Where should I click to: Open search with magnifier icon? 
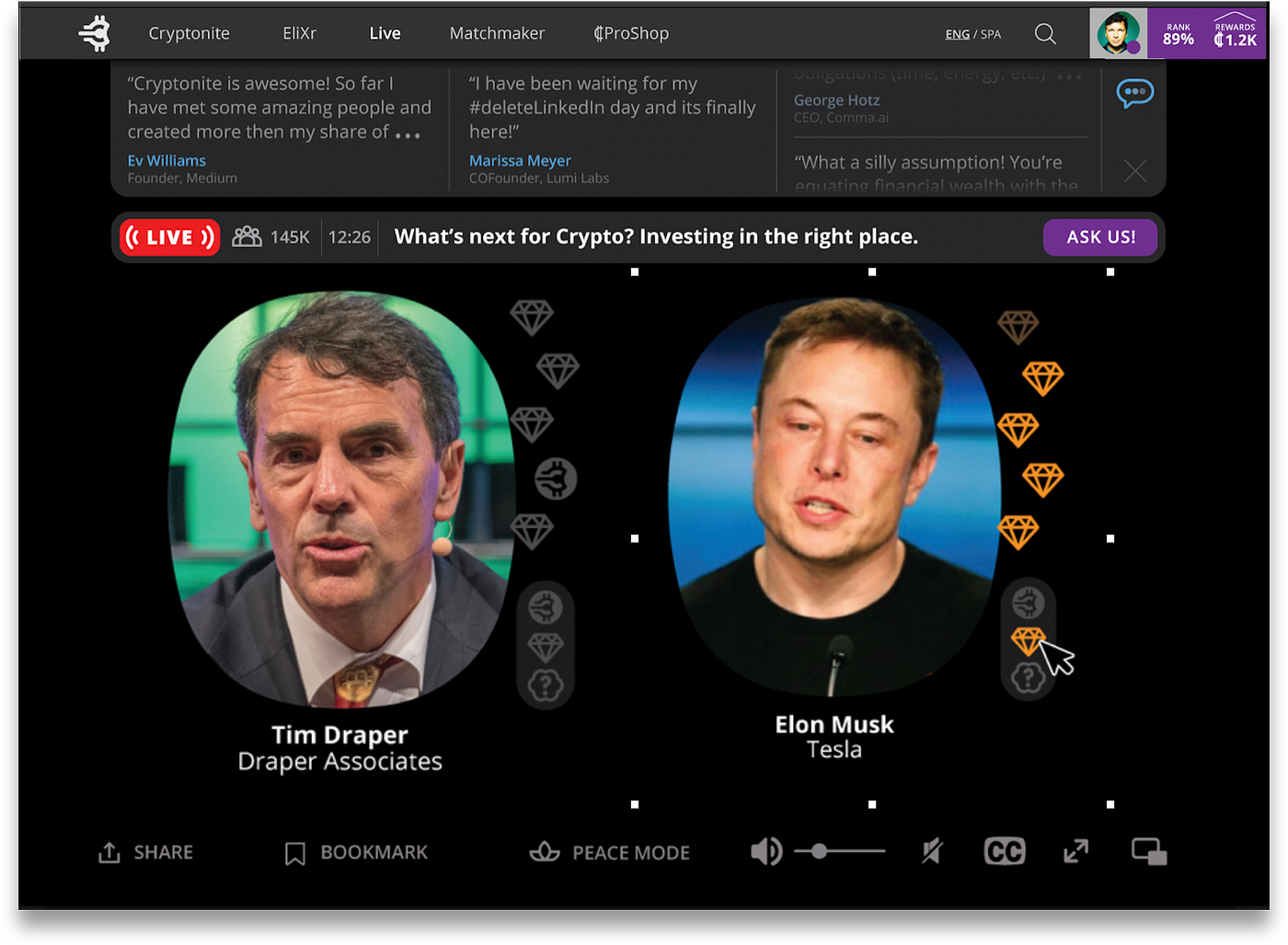tap(1045, 34)
